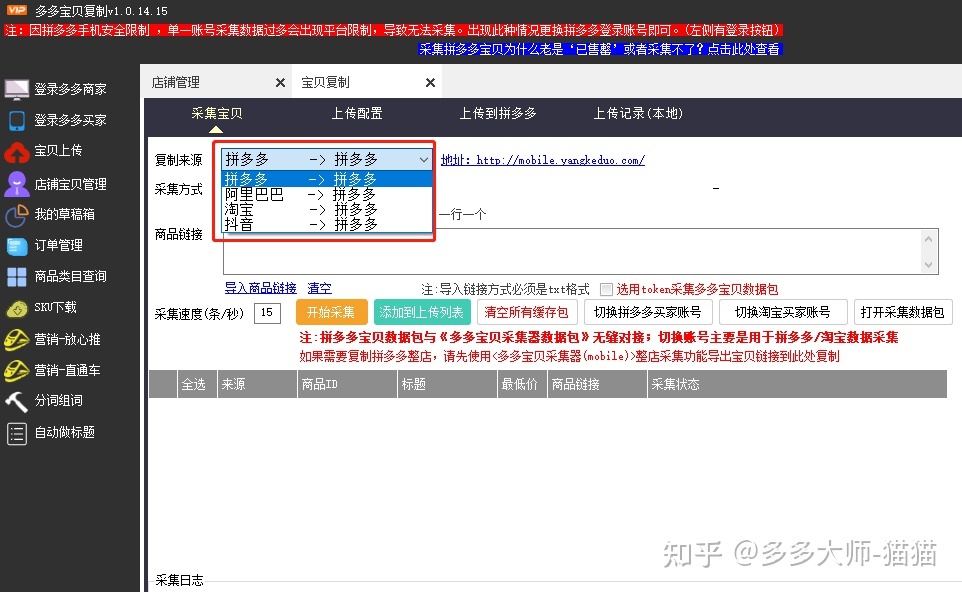Open 登录多多商家 in the sidebar
962x592 pixels.
click(x=71, y=90)
